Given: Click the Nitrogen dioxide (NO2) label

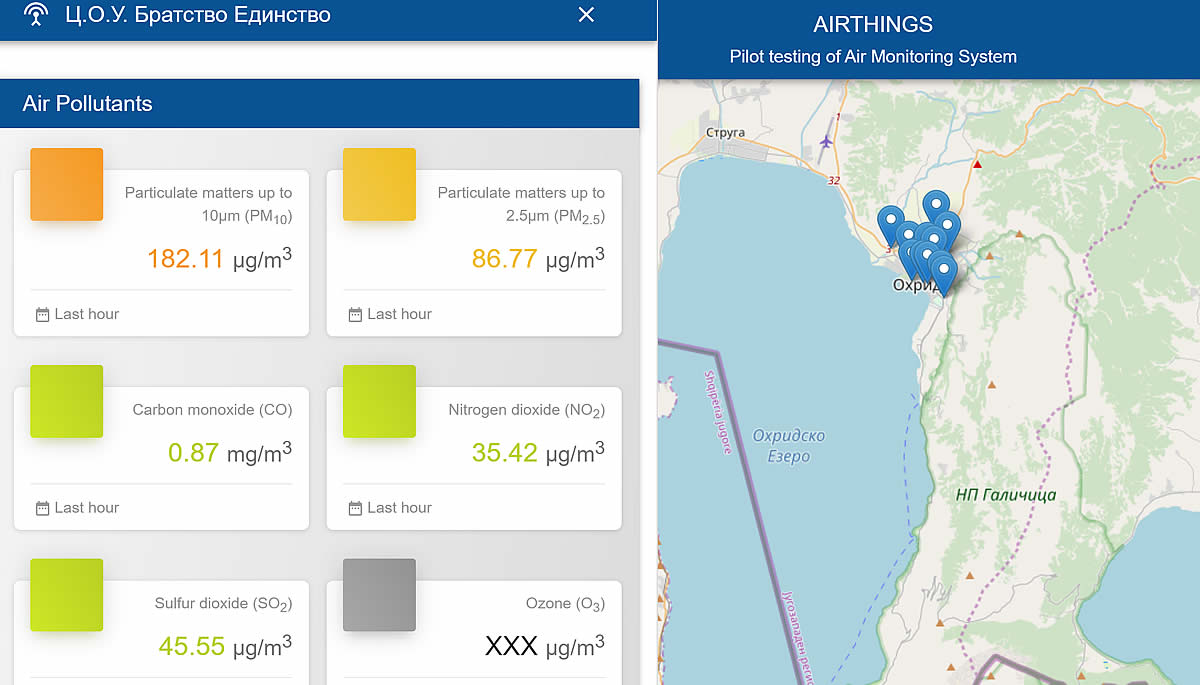Looking at the screenshot, I should pos(526,410).
